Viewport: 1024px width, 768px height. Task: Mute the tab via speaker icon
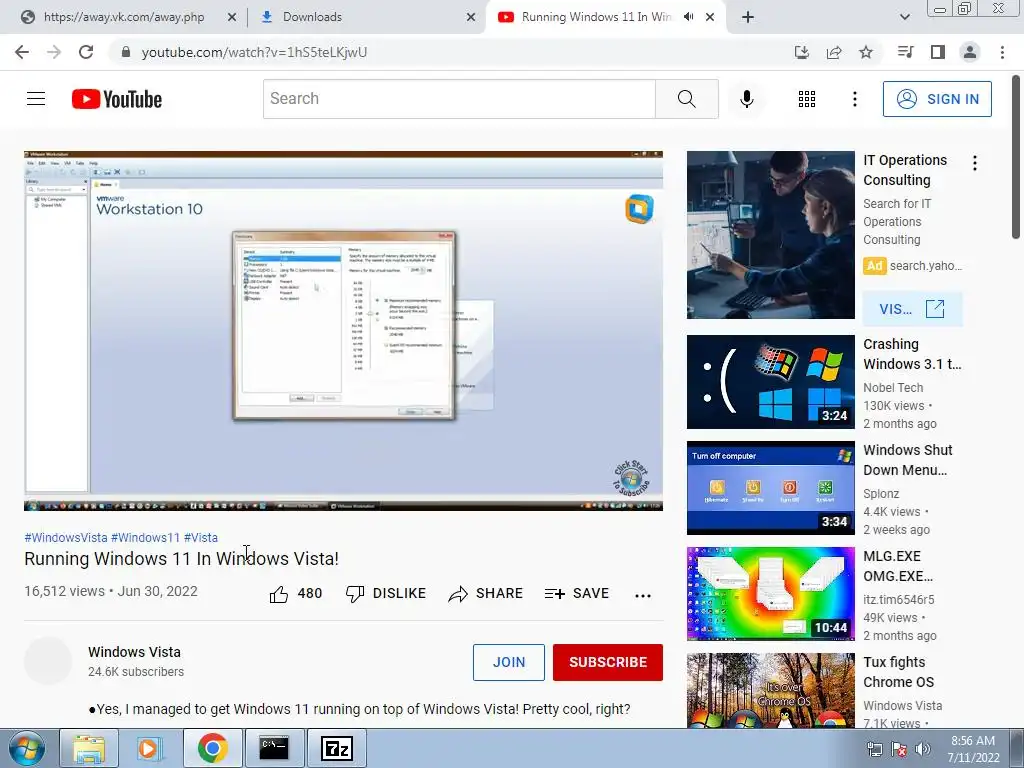[688, 17]
